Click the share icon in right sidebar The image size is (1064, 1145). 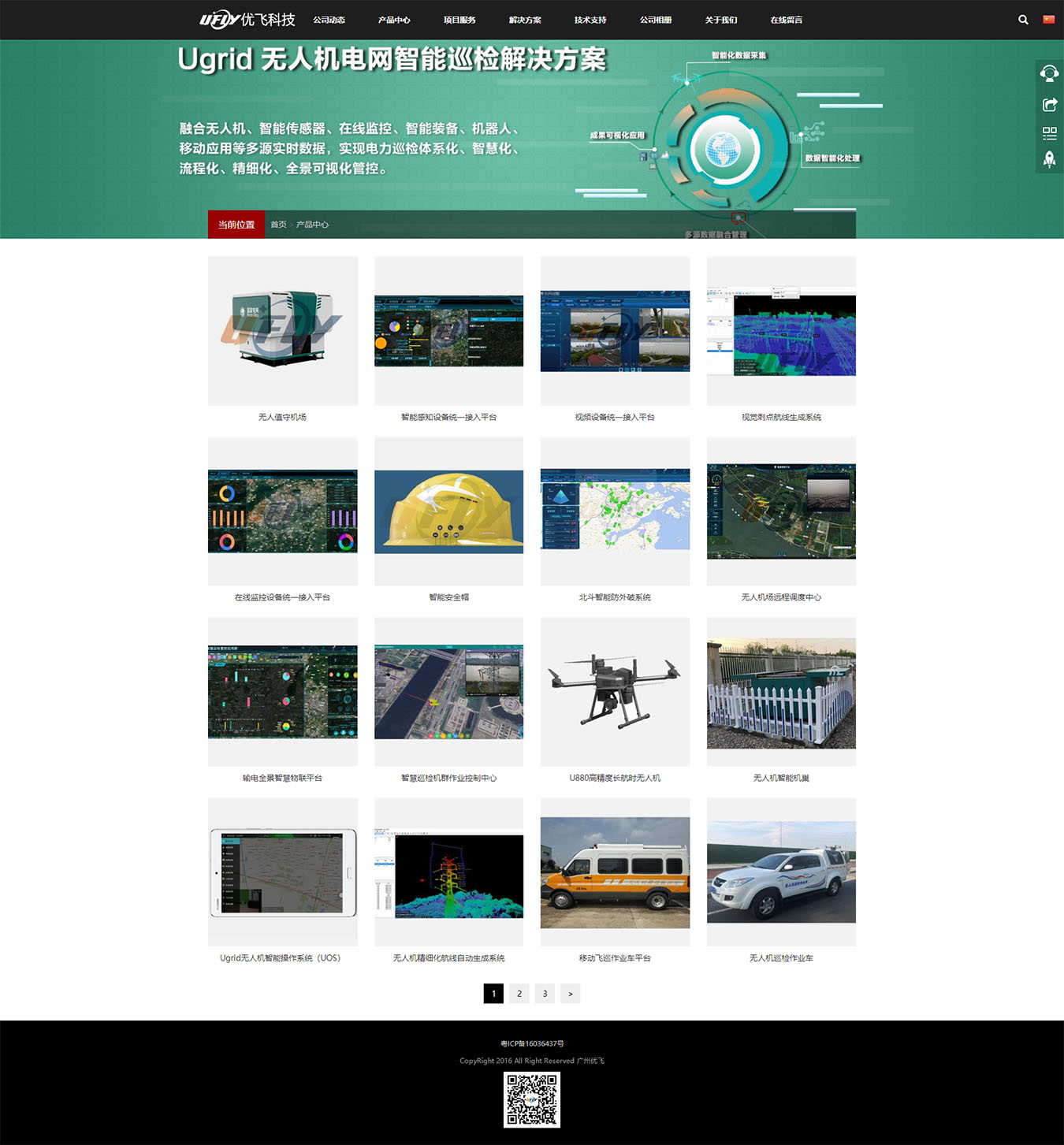1049,103
